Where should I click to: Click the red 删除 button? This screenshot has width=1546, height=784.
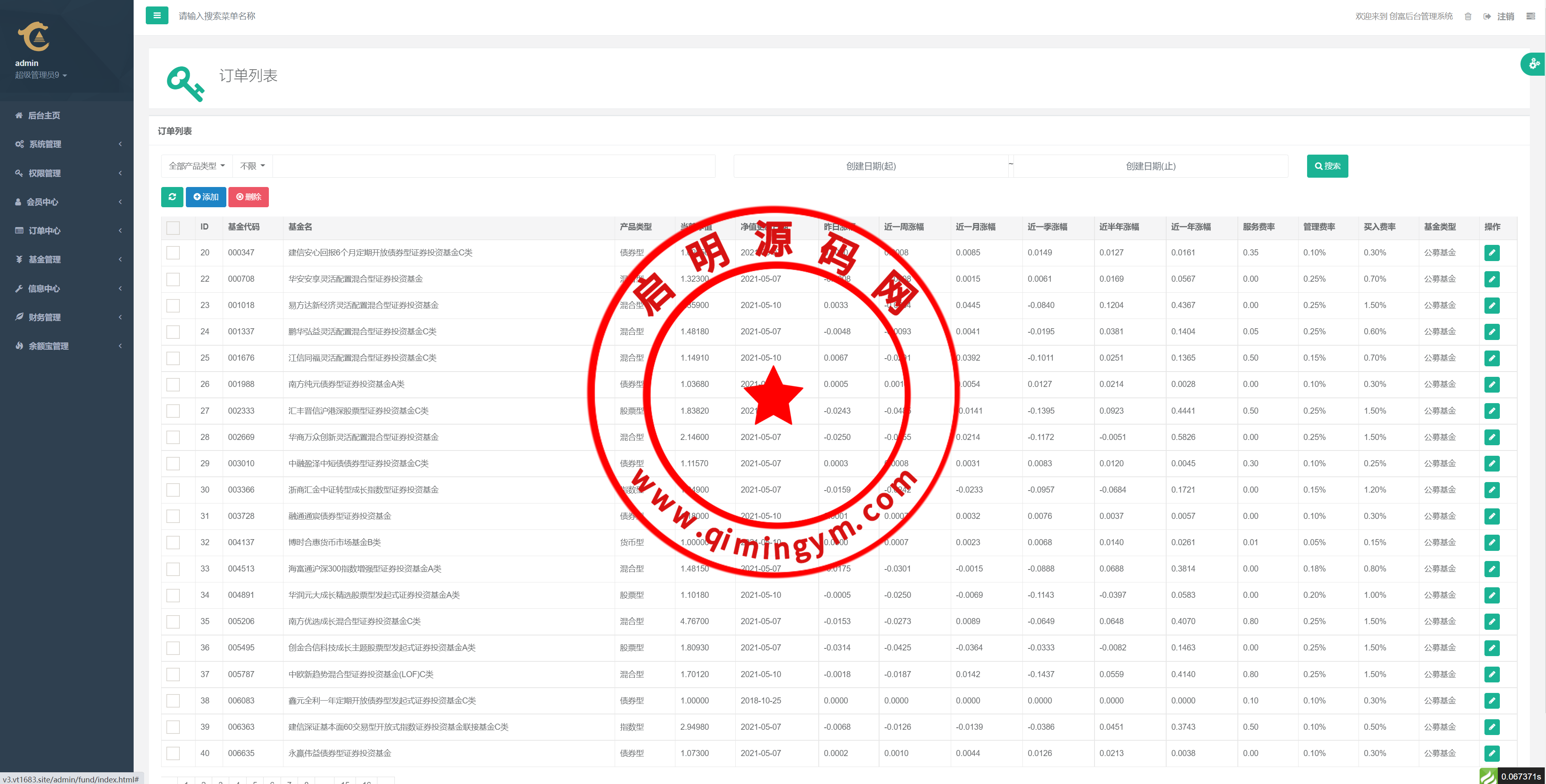point(249,197)
